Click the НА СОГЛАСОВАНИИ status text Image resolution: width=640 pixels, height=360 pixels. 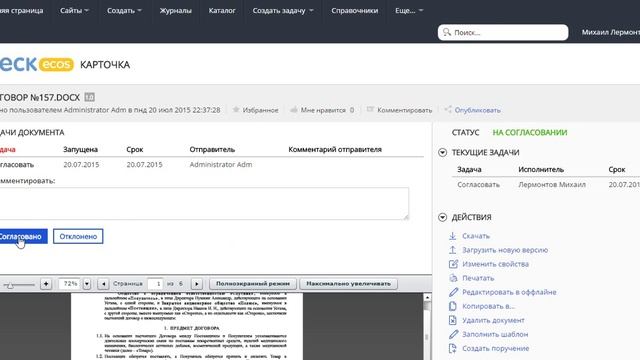click(530, 132)
